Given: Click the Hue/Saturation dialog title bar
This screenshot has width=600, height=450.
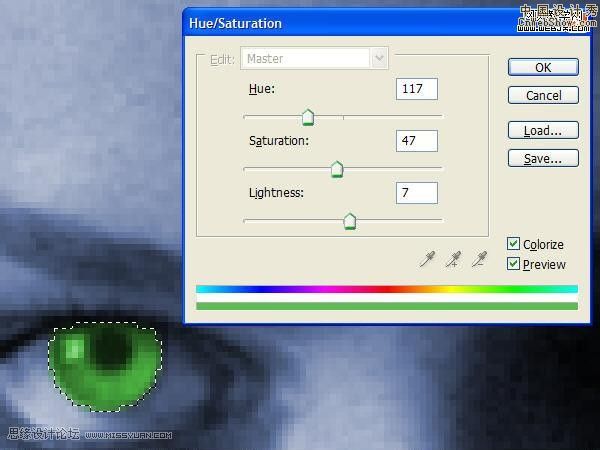Looking at the screenshot, I should pos(386,23).
